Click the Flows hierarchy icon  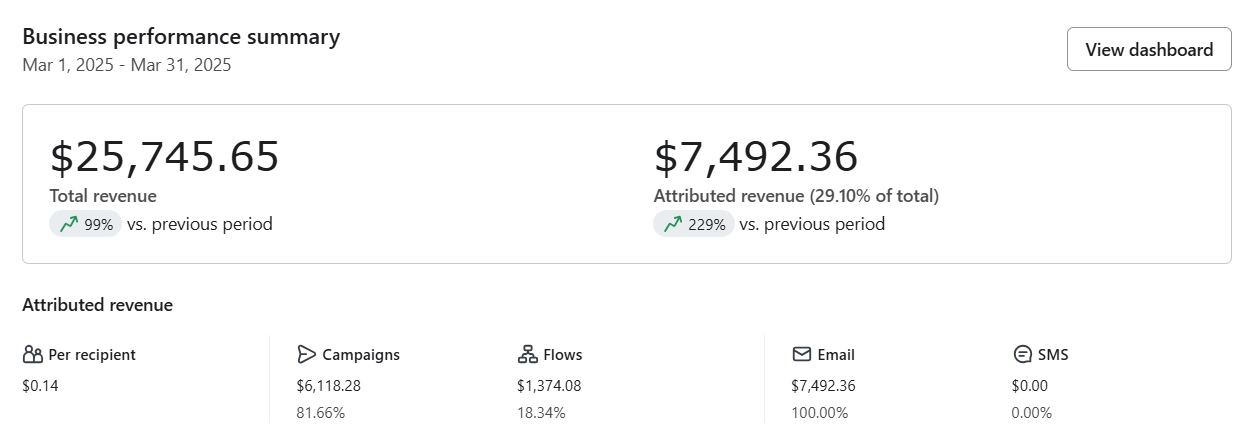pos(527,355)
